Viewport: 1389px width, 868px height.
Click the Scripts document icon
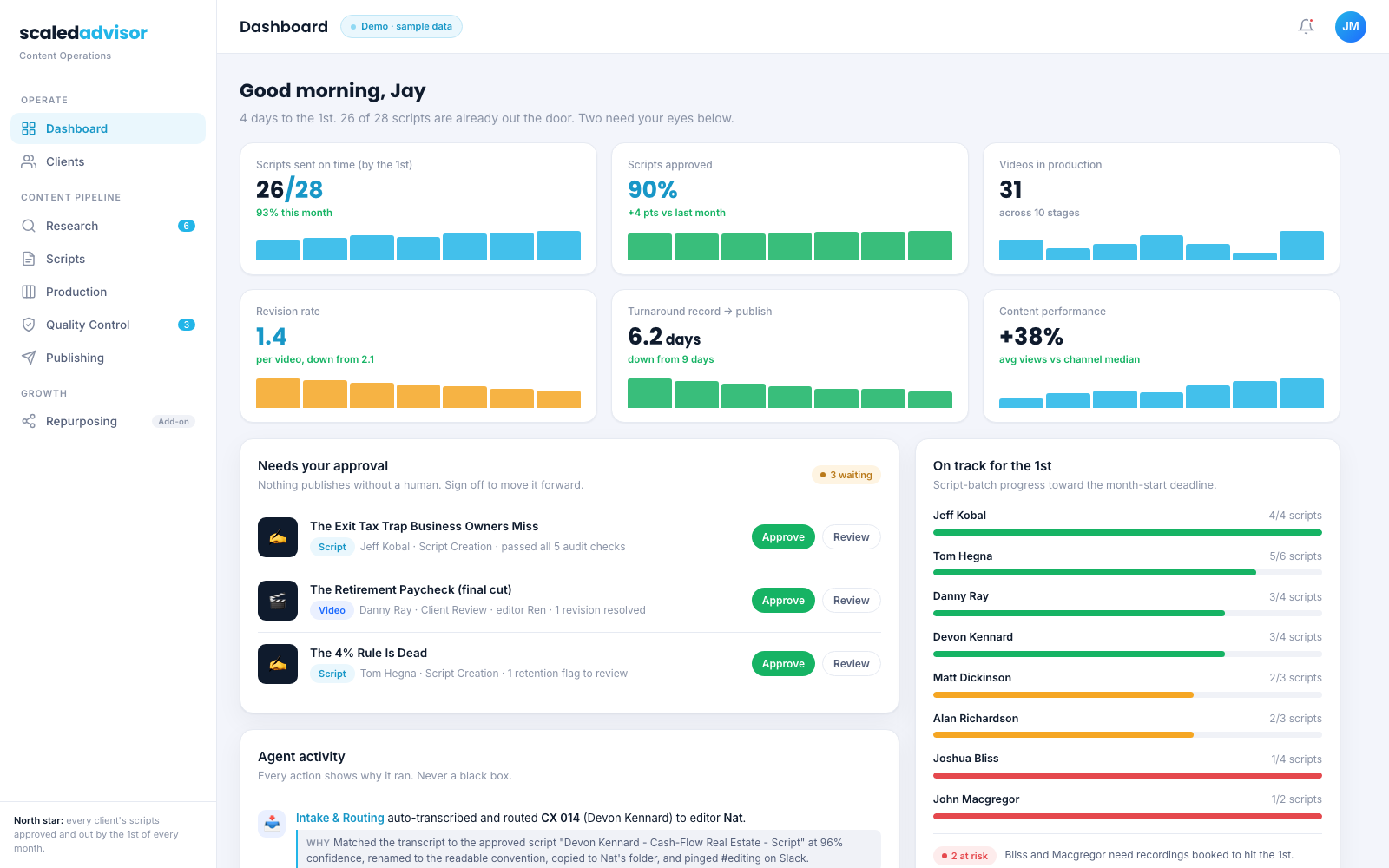click(29, 259)
